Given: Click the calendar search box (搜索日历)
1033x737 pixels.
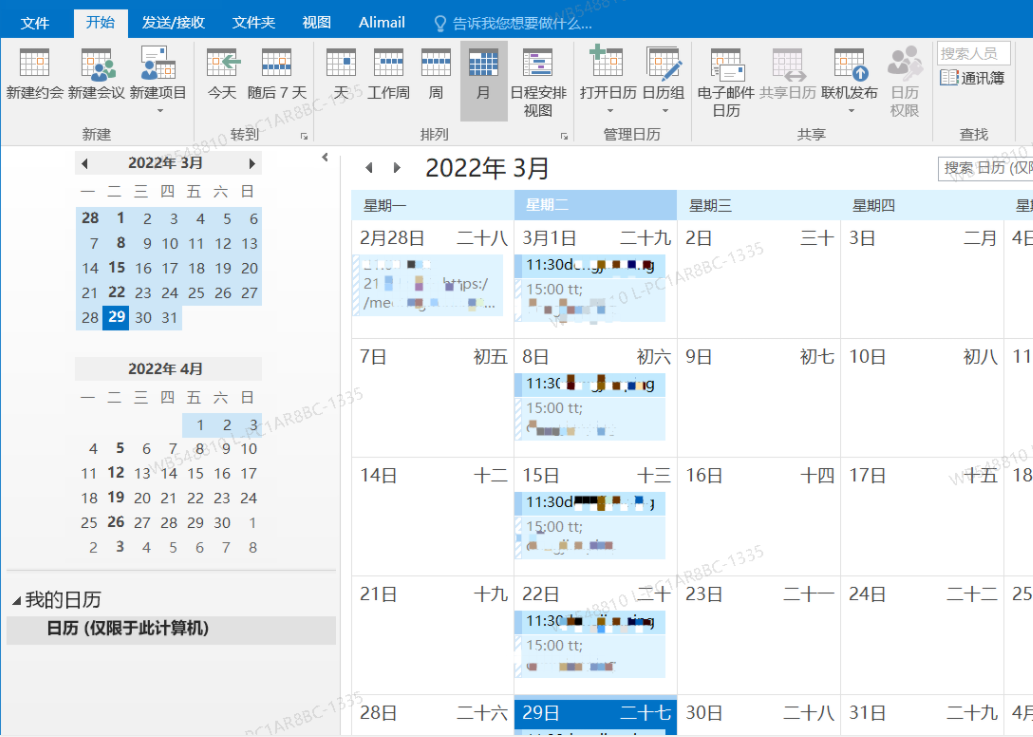Looking at the screenshot, I should click(x=985, y=169).
